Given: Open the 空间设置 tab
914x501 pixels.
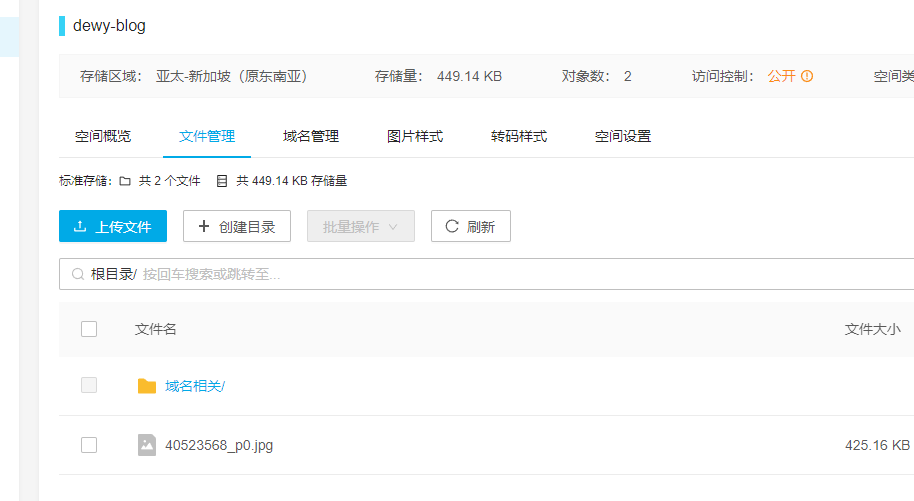Looking at the screenshot, I should tap(623, 136).
